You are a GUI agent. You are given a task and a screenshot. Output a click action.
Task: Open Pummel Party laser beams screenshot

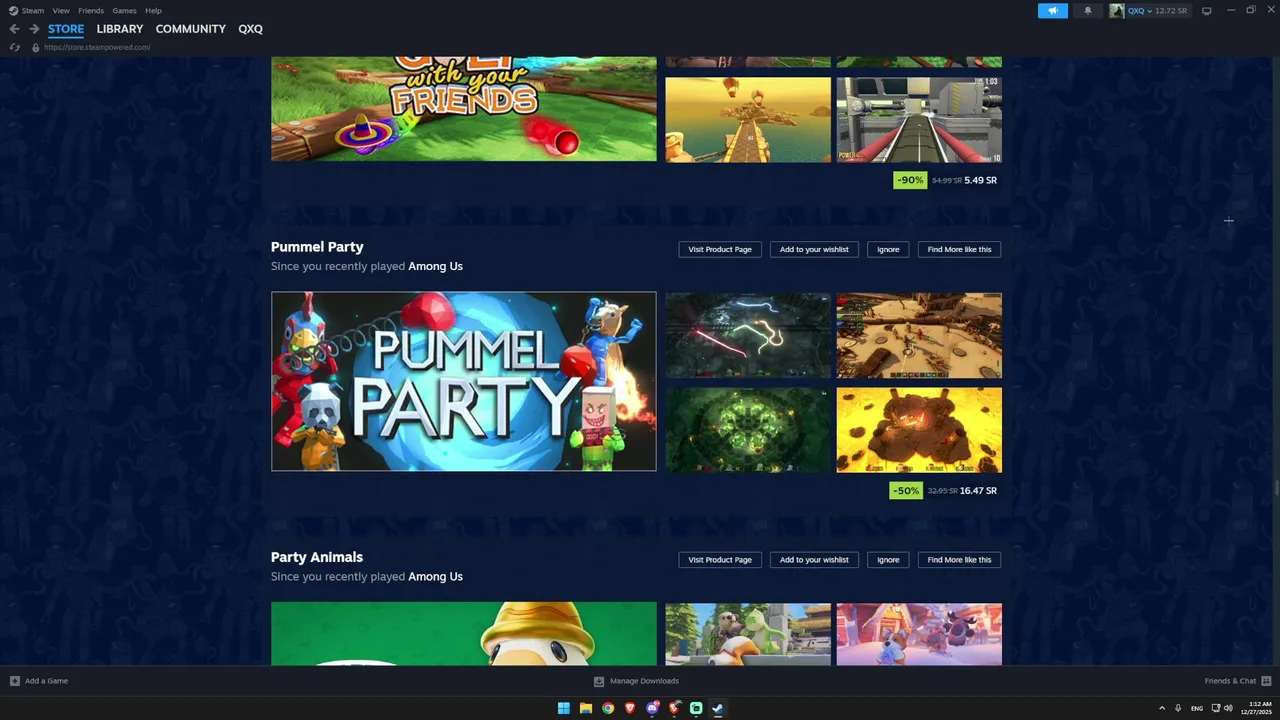click(x=748, y=335)
